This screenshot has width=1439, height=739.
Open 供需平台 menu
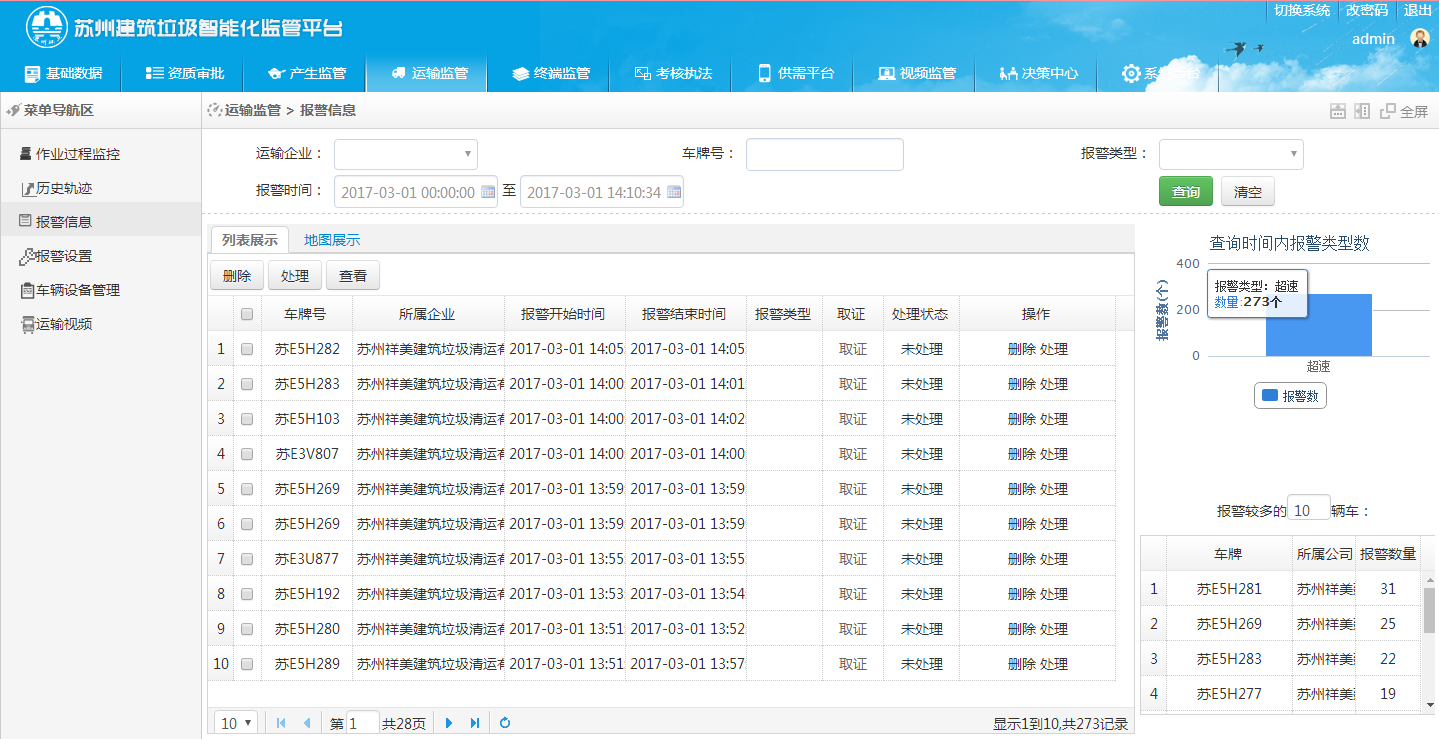tap(795, 73)
